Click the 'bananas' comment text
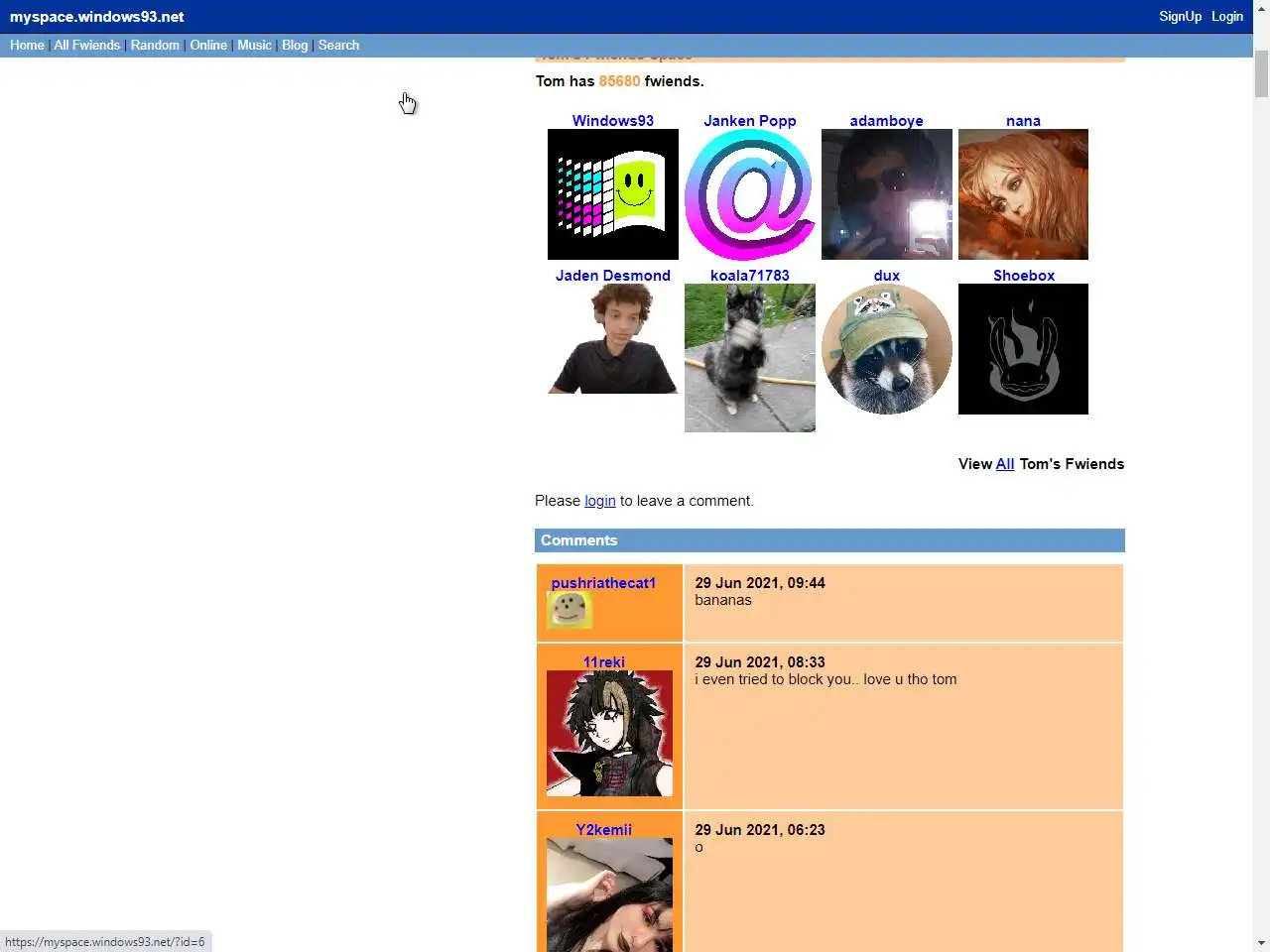The width and height of the screenshot is (1270, 952). click(x=723, y=600)
